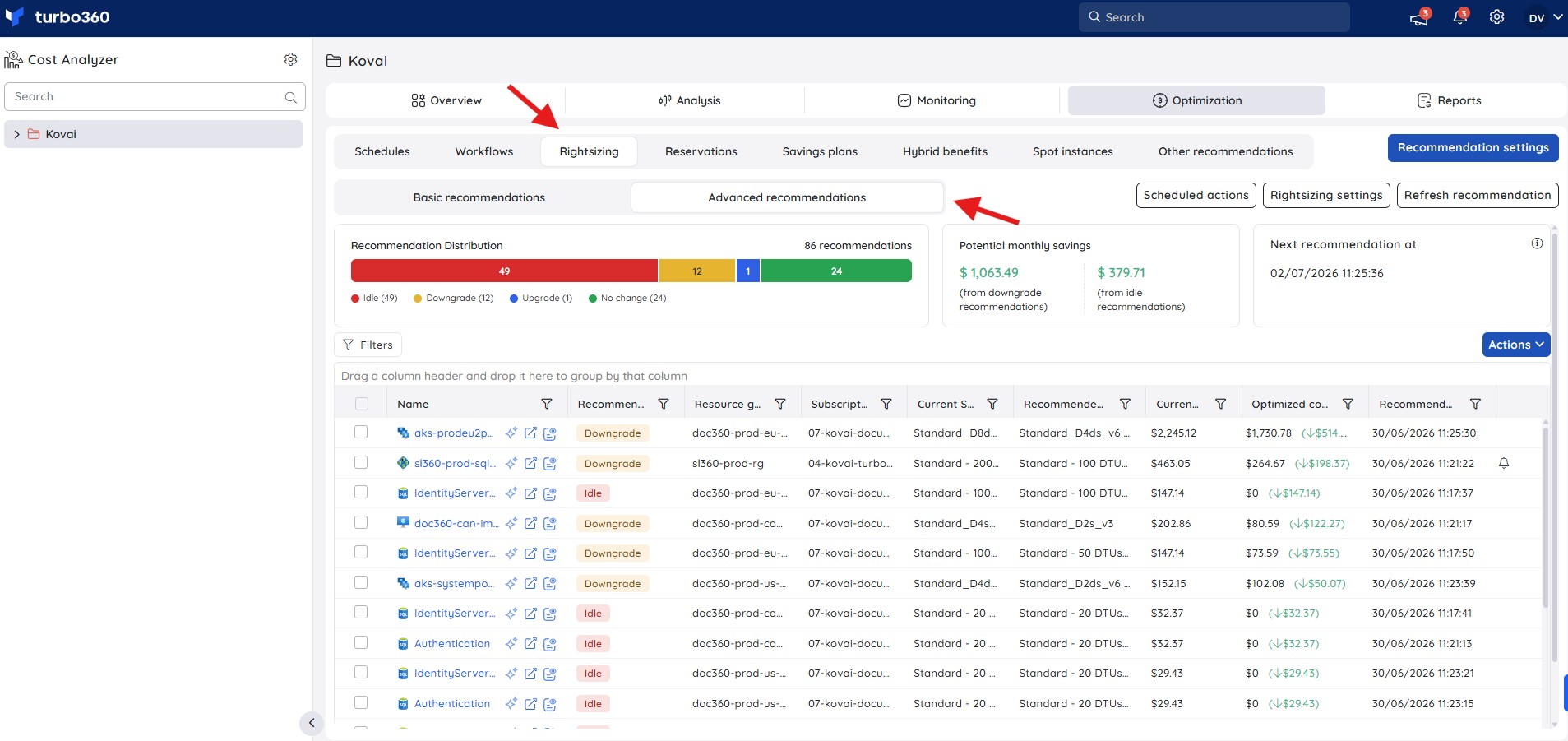This screenshot has height=741, width=1568.
Task: Click the schedule note icon on sl360-prod-sql row
Action: click(x=550, y=464)
